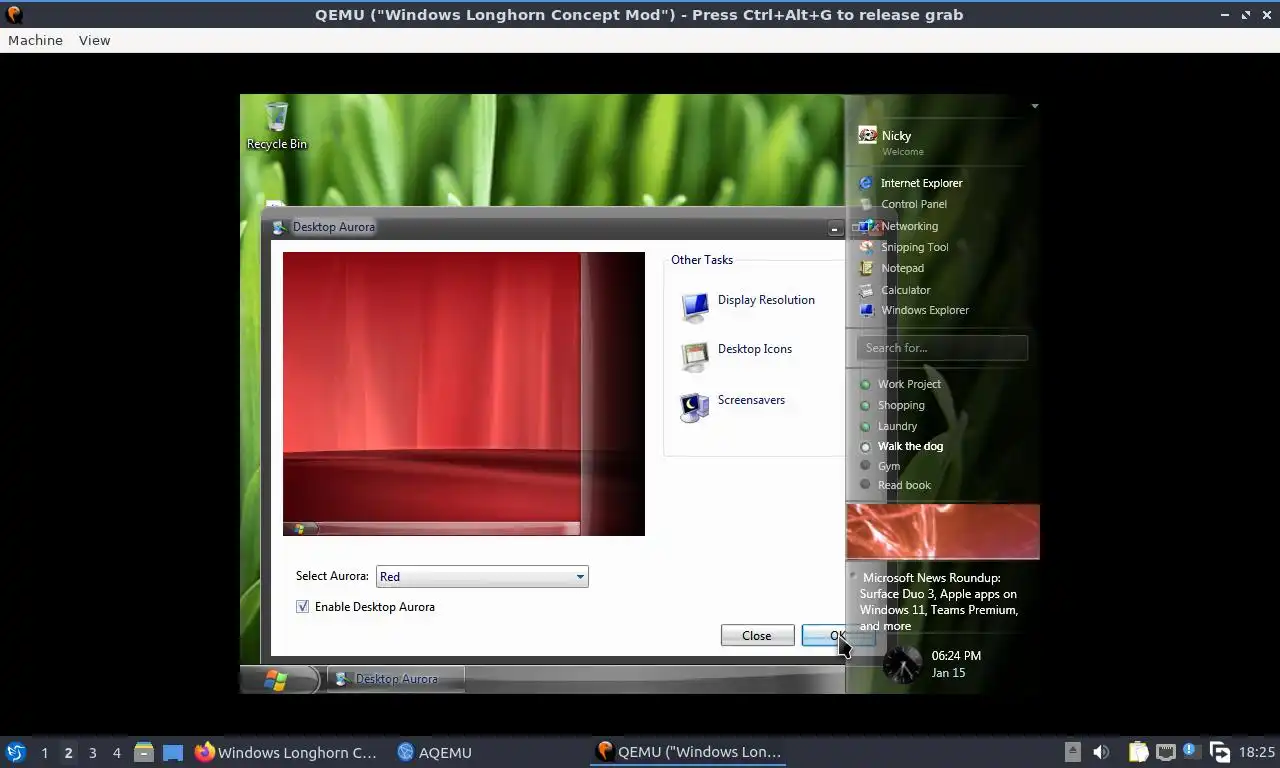Image resolution: width=1280 pixels, height=768 pixels.
Task: Toggle the Walk the dog task bullet
Action: click(865, 446)
